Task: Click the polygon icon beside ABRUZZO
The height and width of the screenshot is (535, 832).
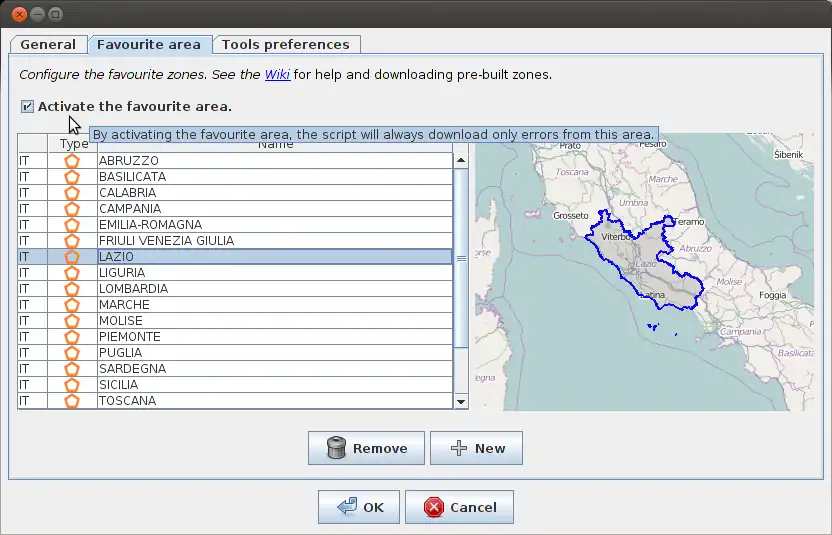Action: 72,161
